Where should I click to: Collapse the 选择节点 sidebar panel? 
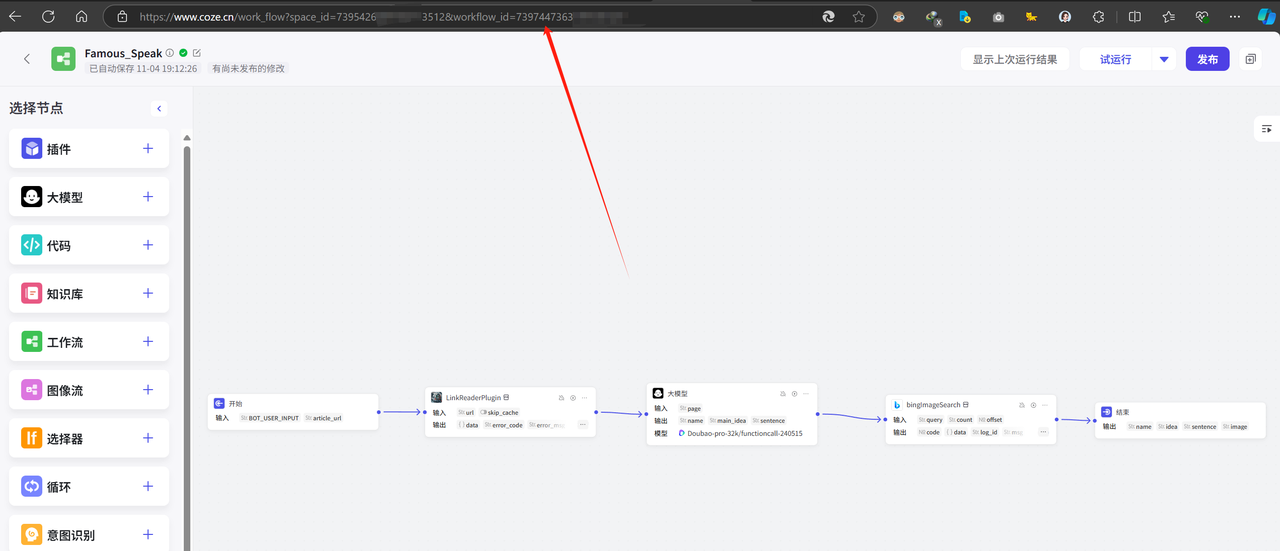coord(159,108)
